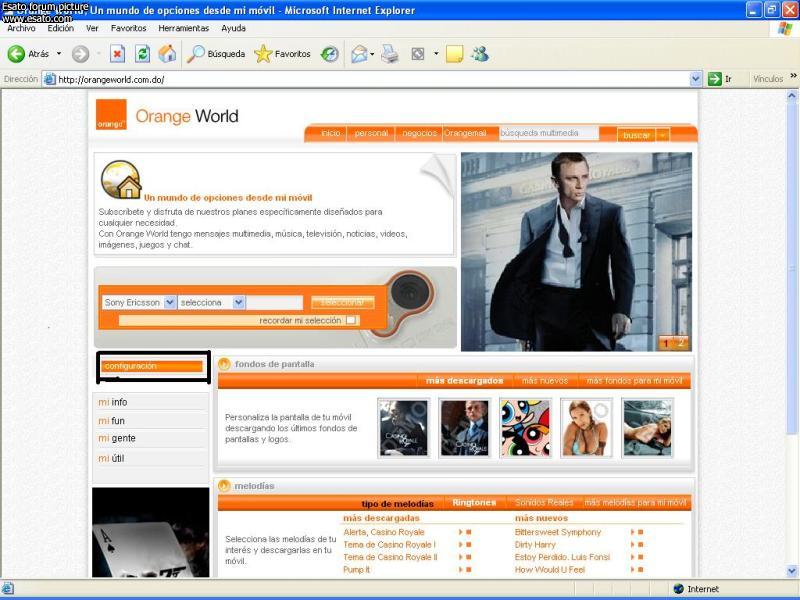Click the Internet zone globe in status bar
800x600 pixels.
pyautogui.click(x=678, y=589)
